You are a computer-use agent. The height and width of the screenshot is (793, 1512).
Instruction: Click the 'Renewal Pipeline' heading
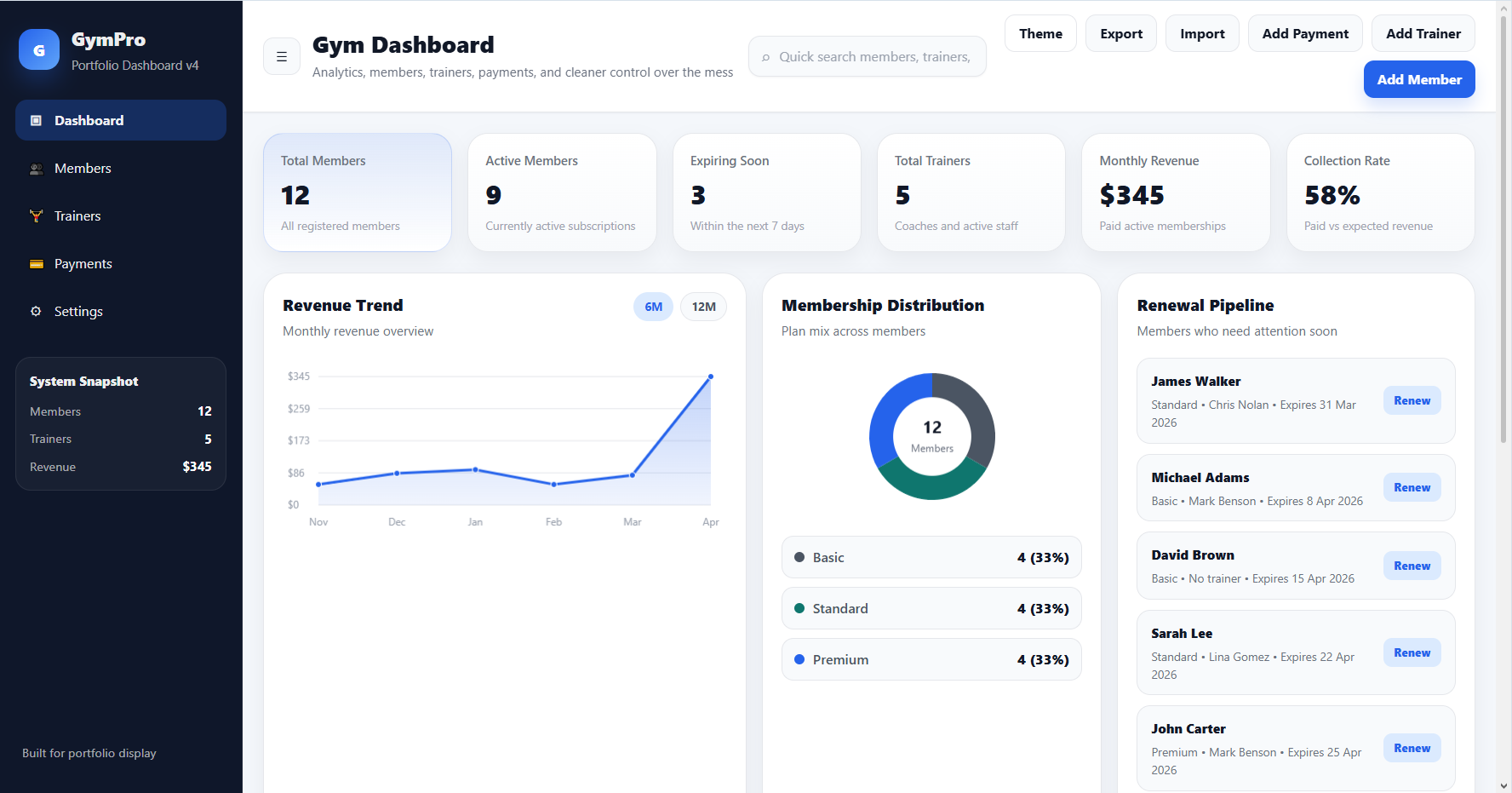1206,305
